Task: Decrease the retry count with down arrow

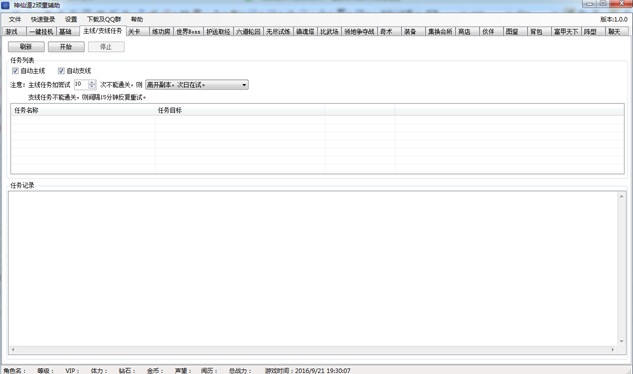Action: point(92,86)
